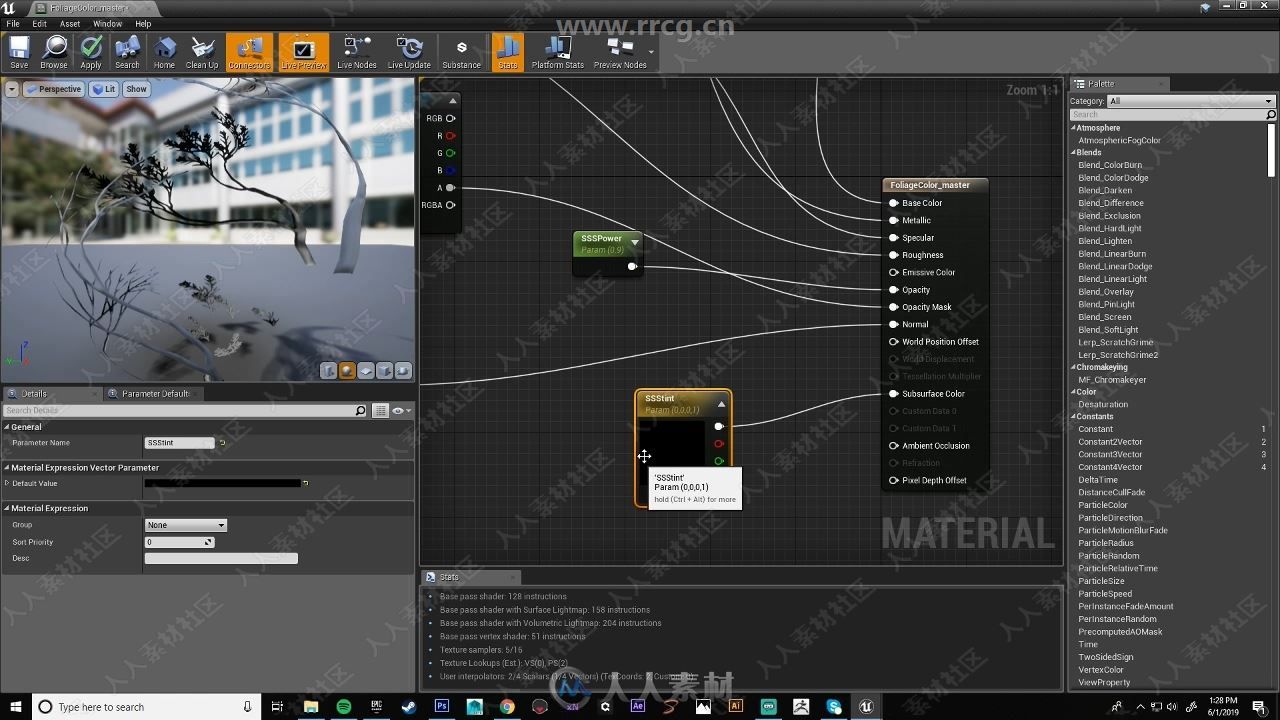Toggle the Stats toolbar button
This screenshot has width=1280, height=720.
(507, 53)
